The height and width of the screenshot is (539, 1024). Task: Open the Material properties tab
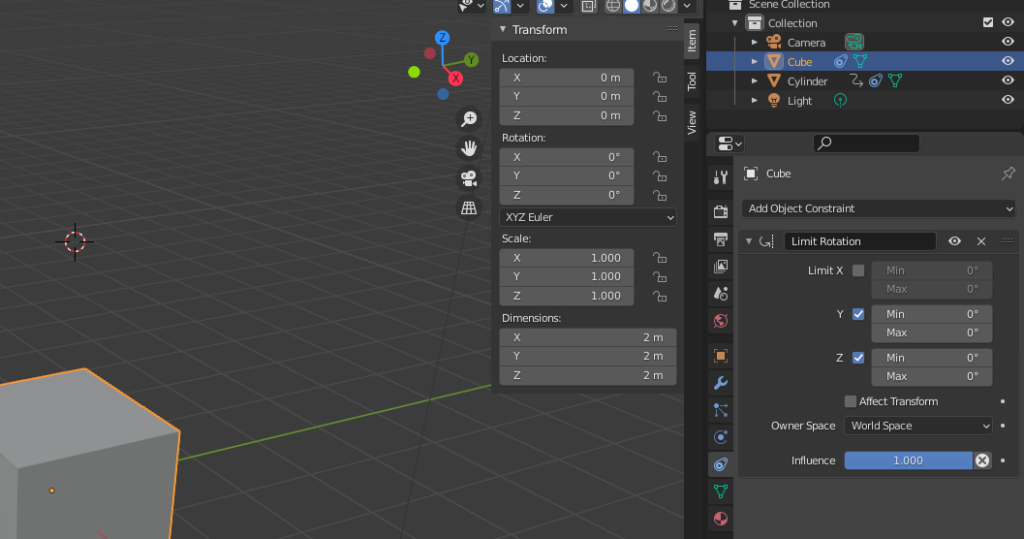(x=720, y=518)
